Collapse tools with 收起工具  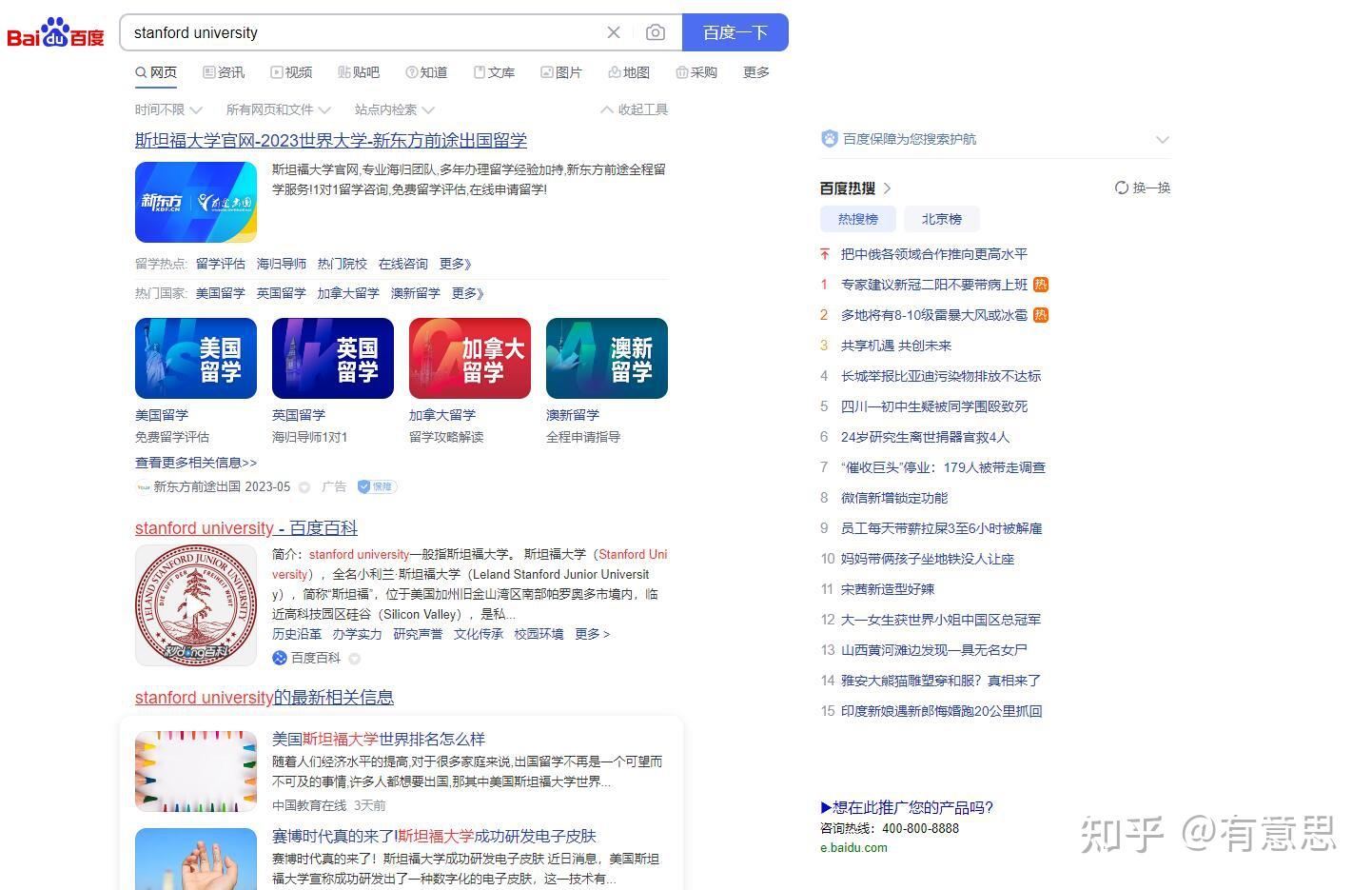(x=635, y=109)
